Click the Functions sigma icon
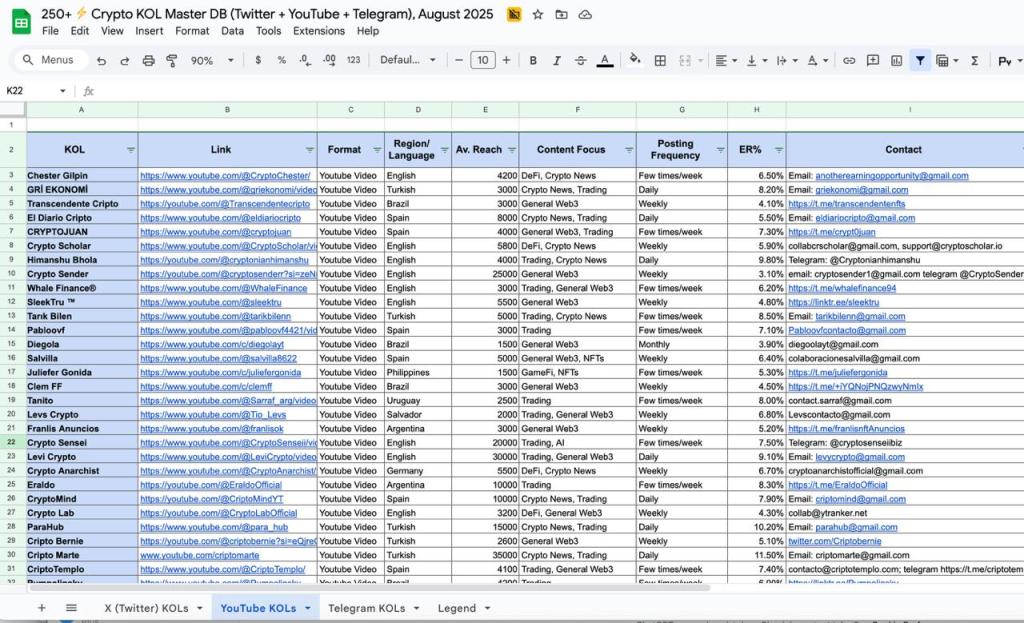The width and height of the screenshot is (1024, 623). pos(975,60)
